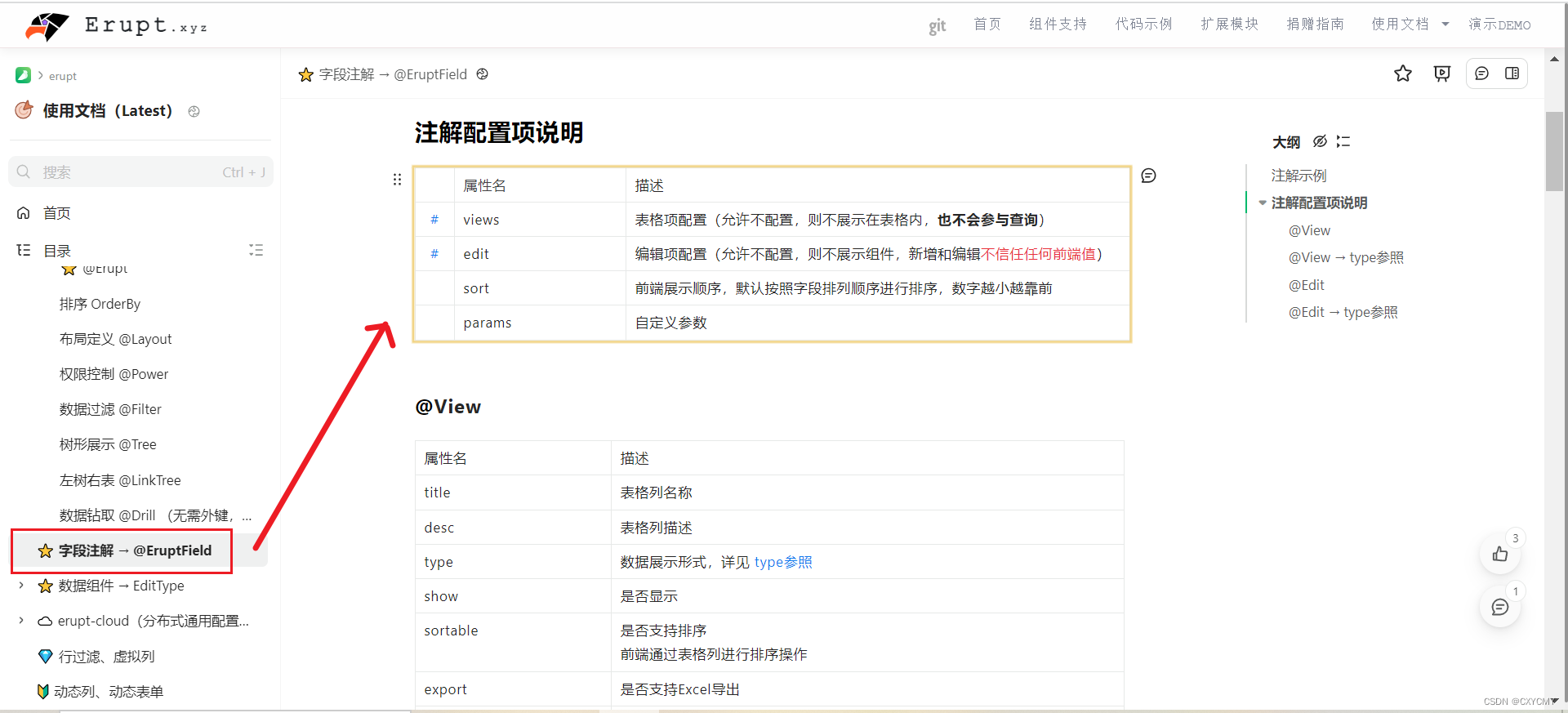Click the scrollbar up arrow
The width and height of the screenshot is (1568, 713).
1554,59
